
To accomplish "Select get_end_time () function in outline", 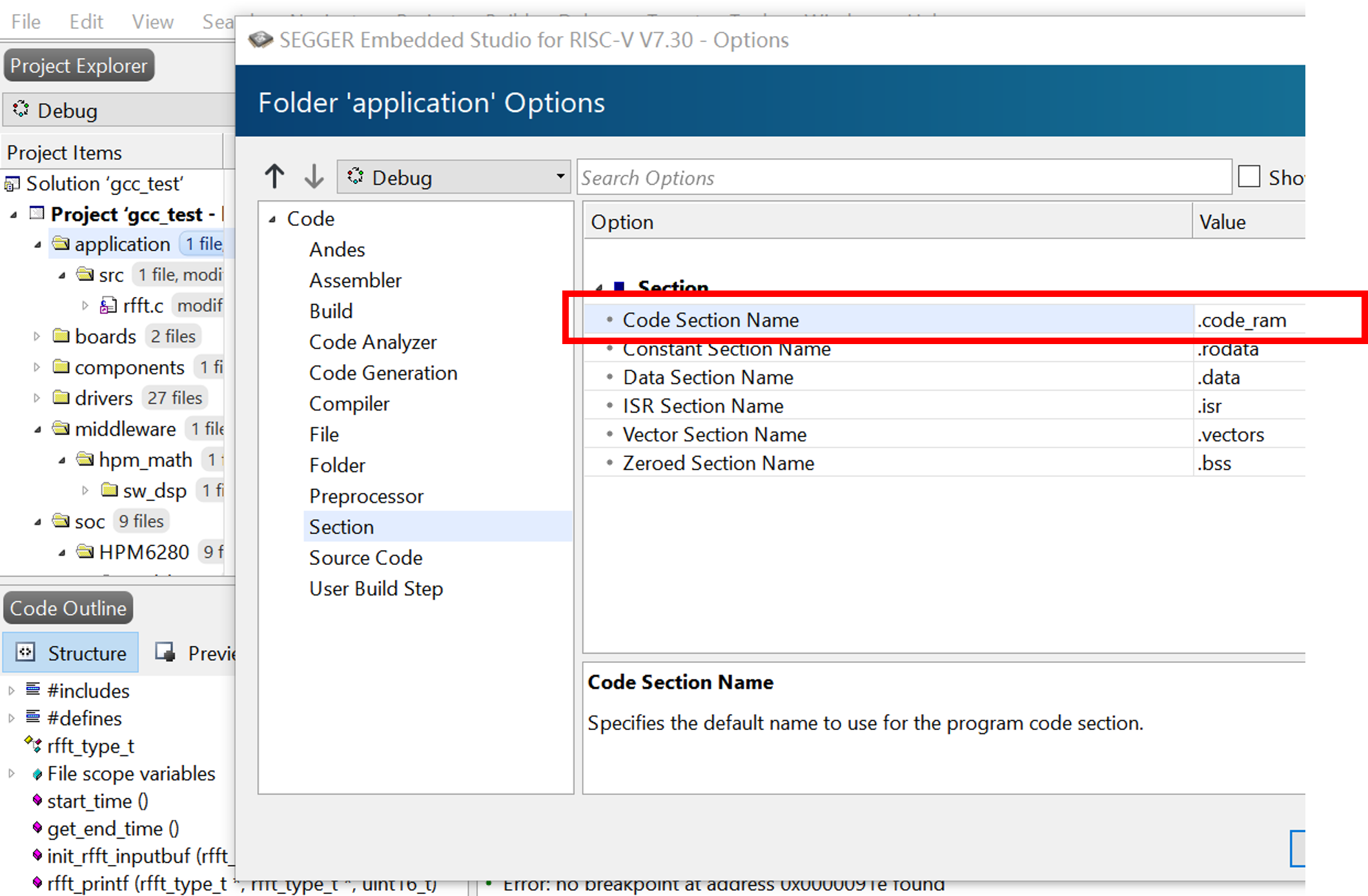I will pyautogui.click(x=113, y=829).
